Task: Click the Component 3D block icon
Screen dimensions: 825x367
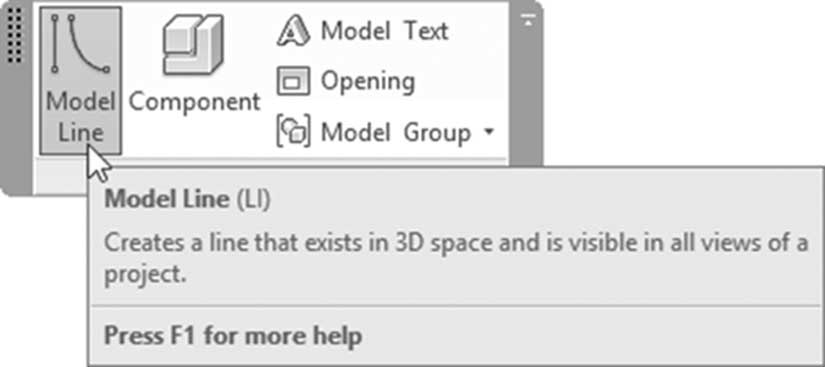Action: [x=193, y=45]
